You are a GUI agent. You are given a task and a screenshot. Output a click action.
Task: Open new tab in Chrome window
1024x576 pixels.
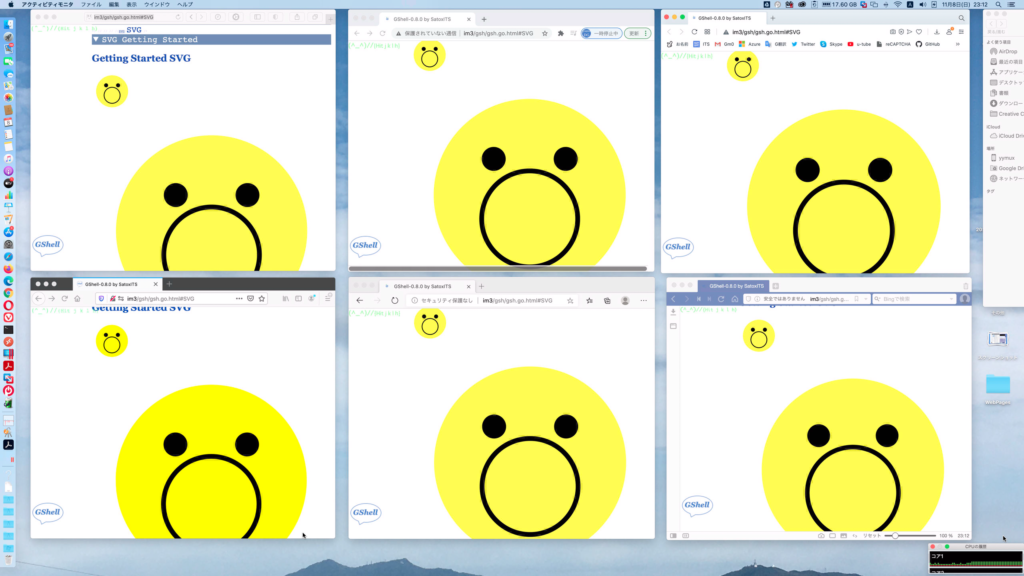click(484, 19)
